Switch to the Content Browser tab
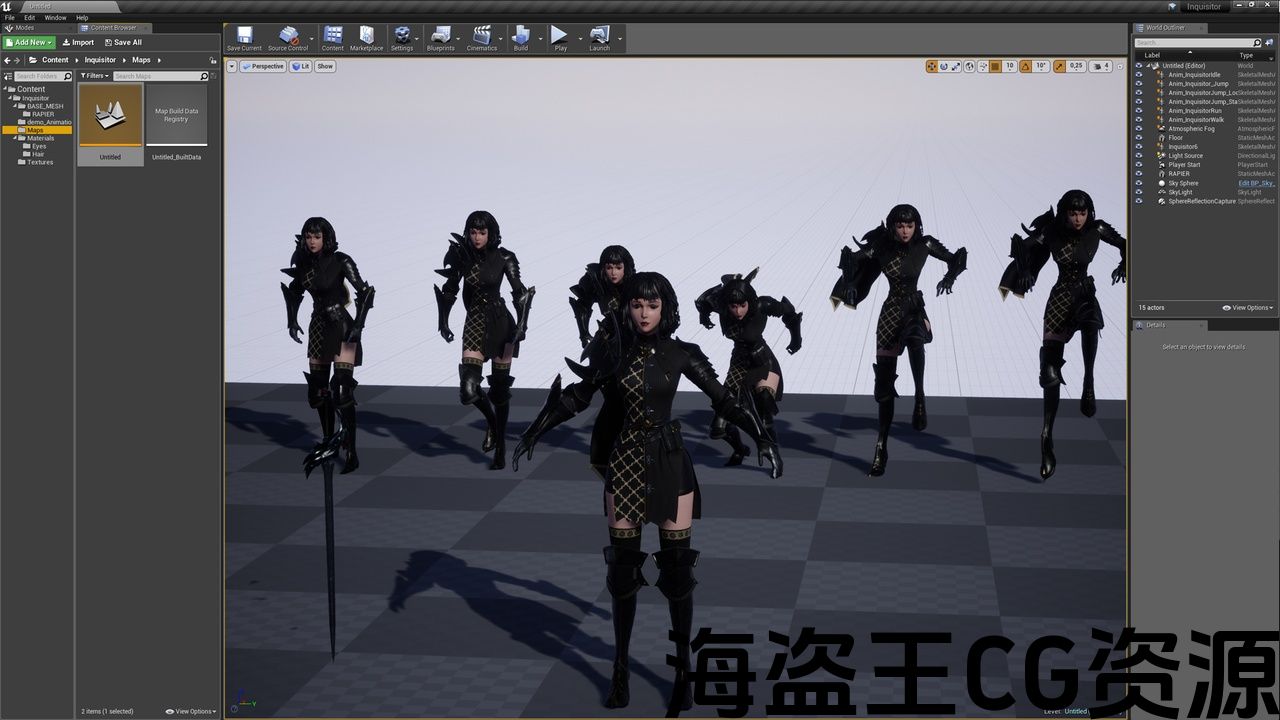Screen dimensions: 1280x720 pyautogui.click(x=113, y=28)
